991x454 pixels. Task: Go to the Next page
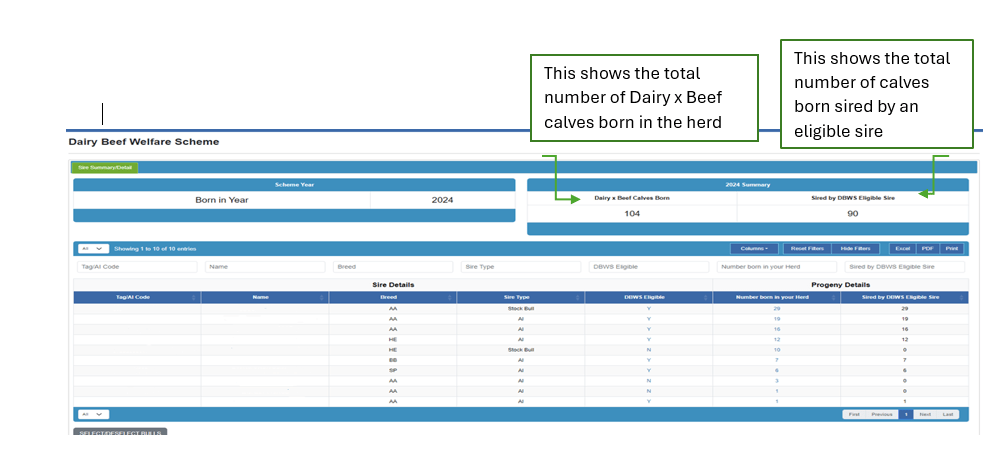(925, 414)
